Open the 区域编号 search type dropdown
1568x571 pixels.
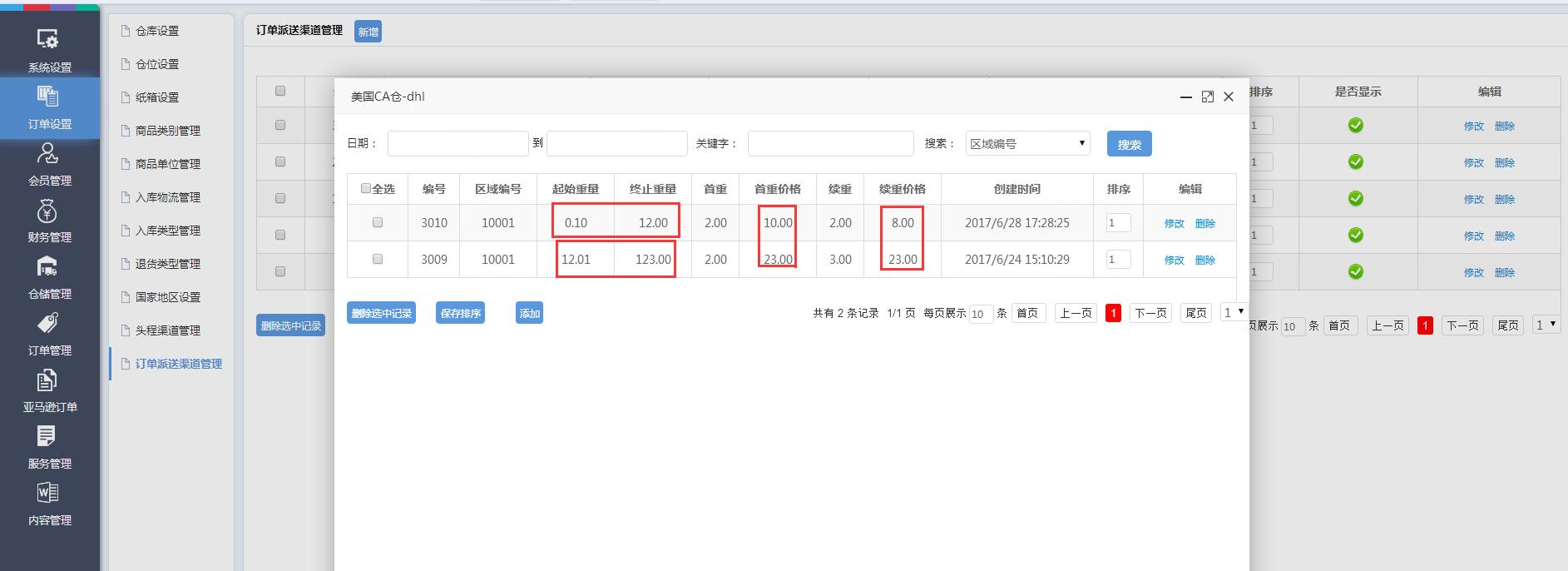pyautogui.click(x=1027, y=143)
